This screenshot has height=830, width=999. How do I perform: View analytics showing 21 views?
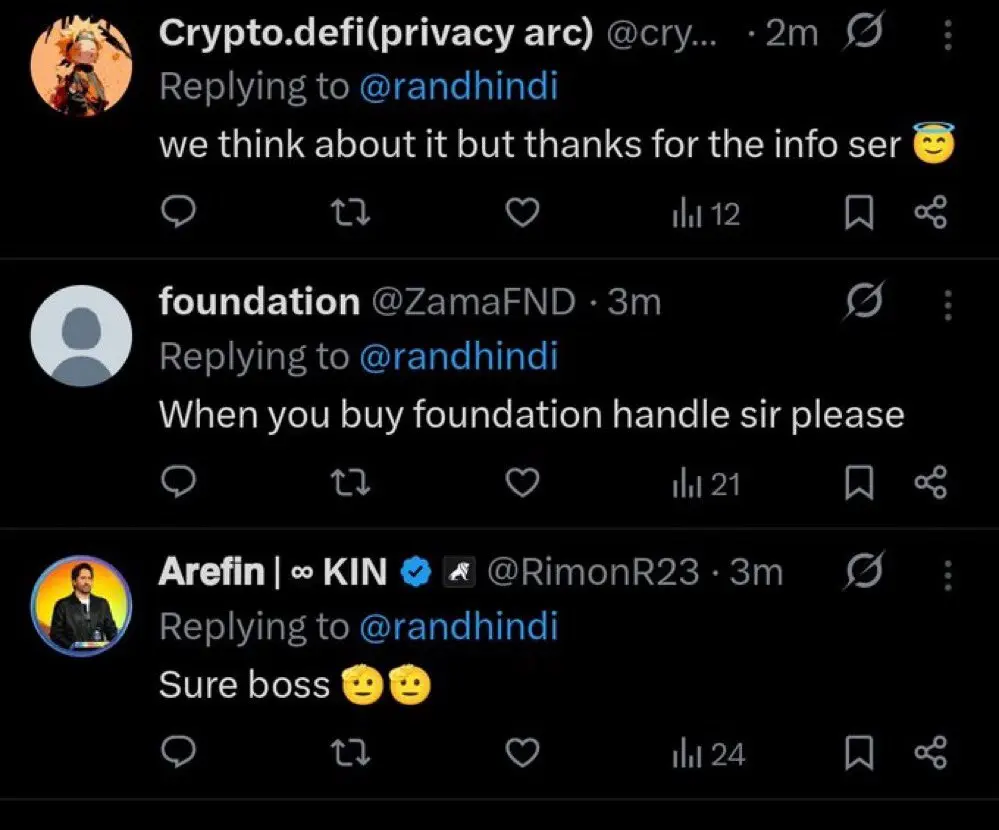(x=706, y=484)
